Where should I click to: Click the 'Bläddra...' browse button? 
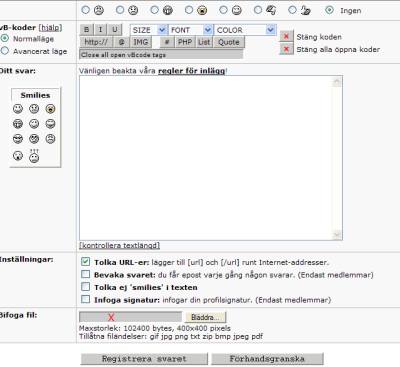point(205,317)
